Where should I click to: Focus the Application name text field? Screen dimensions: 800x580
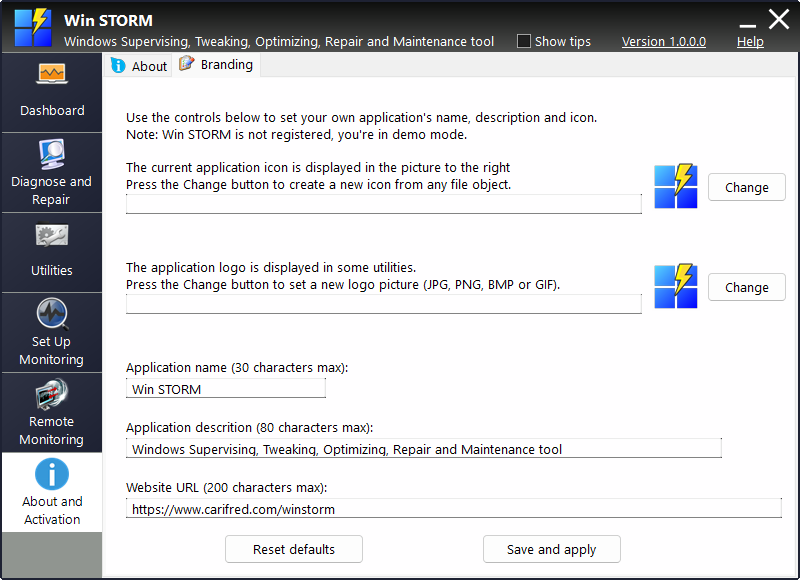coord(226,389)
